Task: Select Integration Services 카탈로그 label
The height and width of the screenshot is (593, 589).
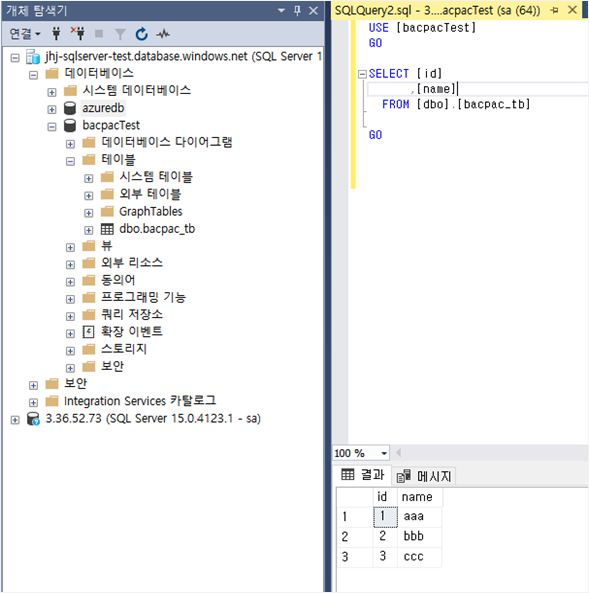Action: (140, 401)
